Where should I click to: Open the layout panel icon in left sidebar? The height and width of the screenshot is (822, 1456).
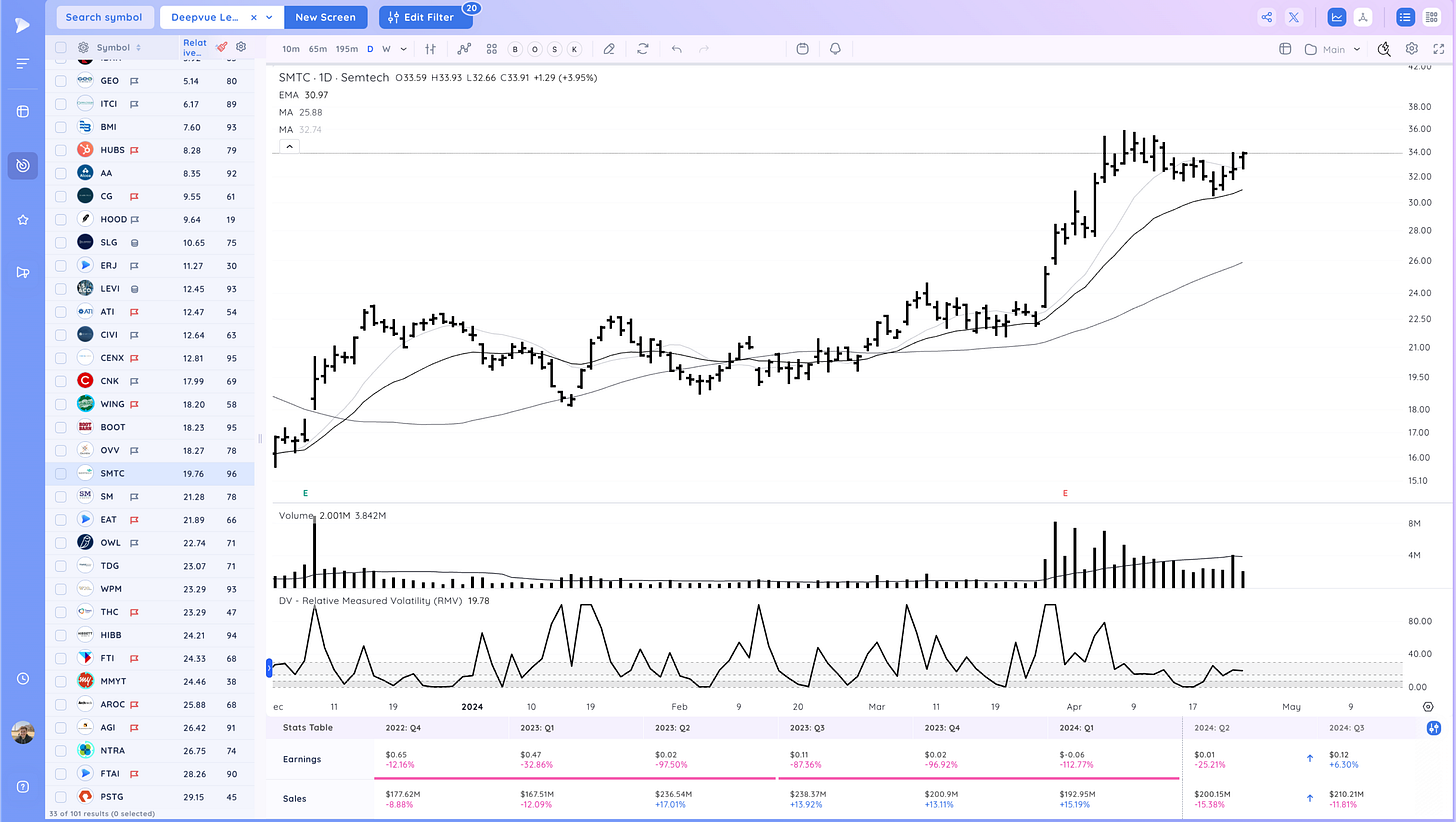coord(22,111)
